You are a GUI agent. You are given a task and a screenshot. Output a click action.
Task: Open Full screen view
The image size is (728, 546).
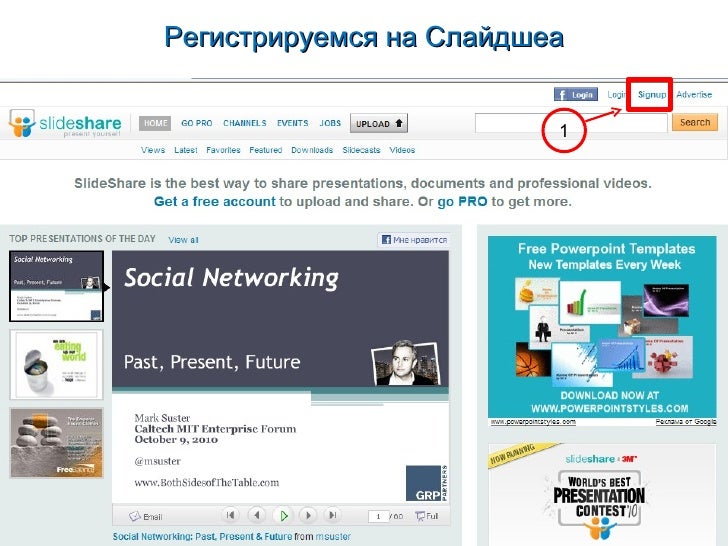pyautogui.click(x=427, y=516)
